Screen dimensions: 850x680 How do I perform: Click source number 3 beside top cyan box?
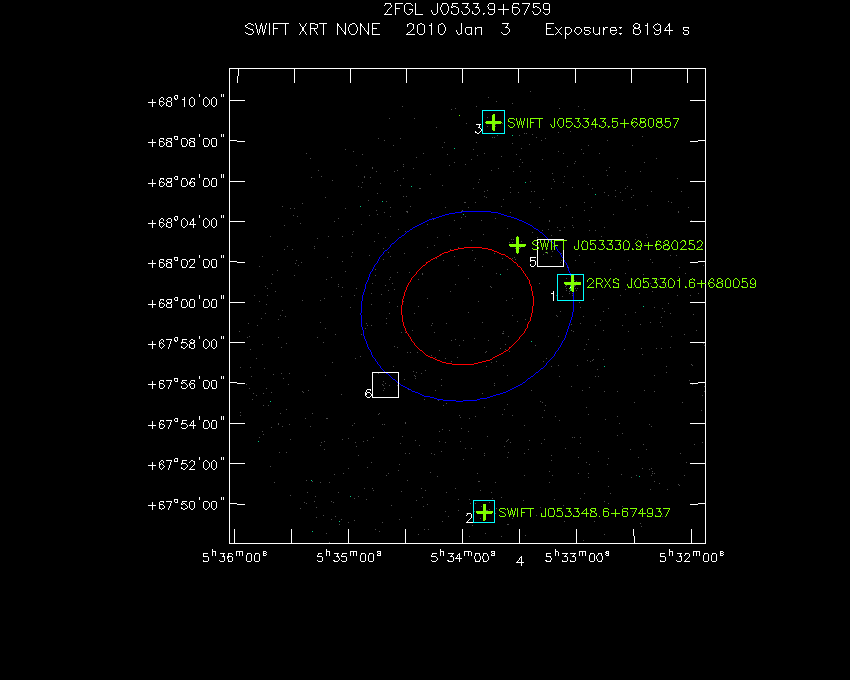pyautogui.click(x=478, y=129)
